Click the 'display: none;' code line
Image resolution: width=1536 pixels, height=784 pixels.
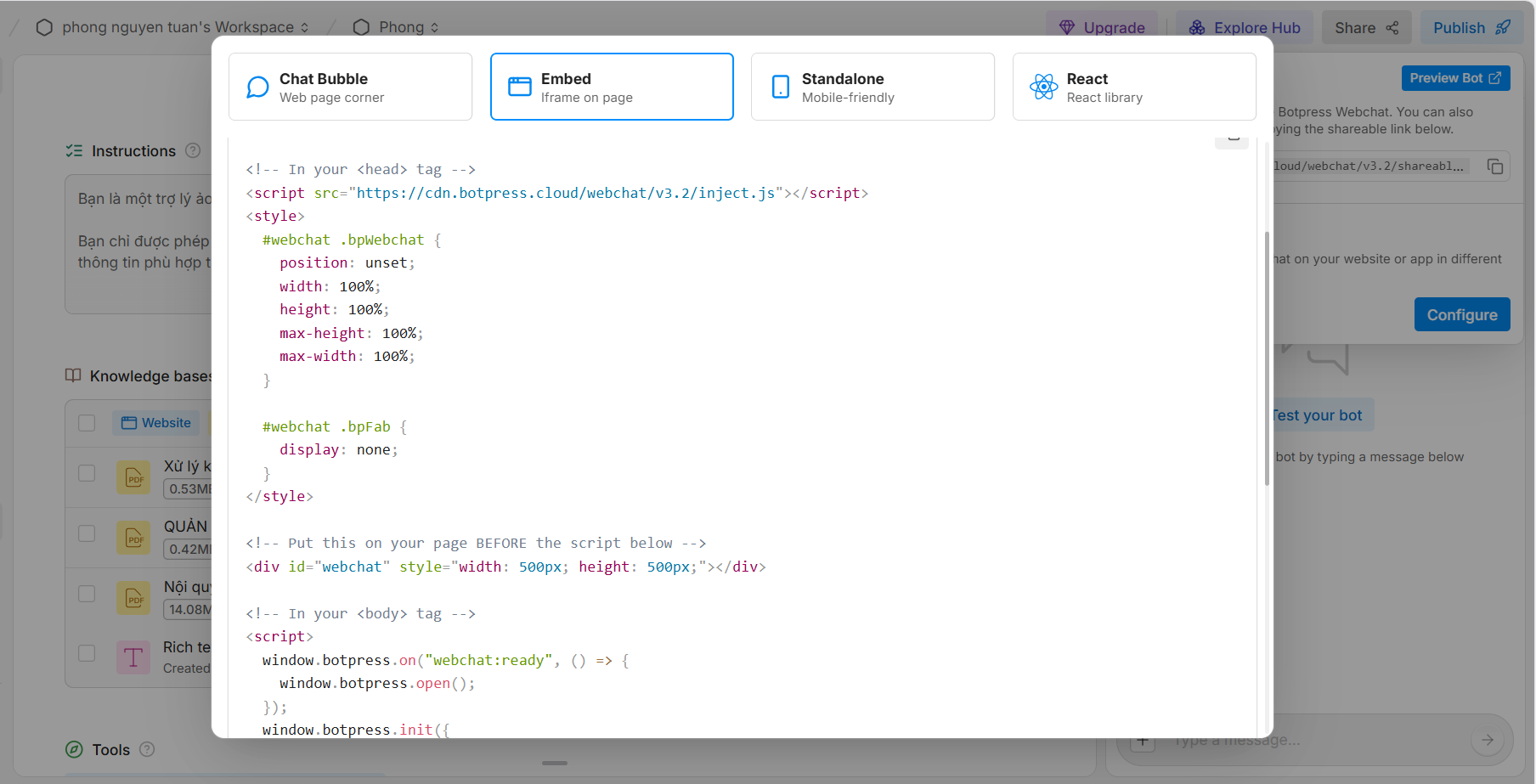click(338, 449)
